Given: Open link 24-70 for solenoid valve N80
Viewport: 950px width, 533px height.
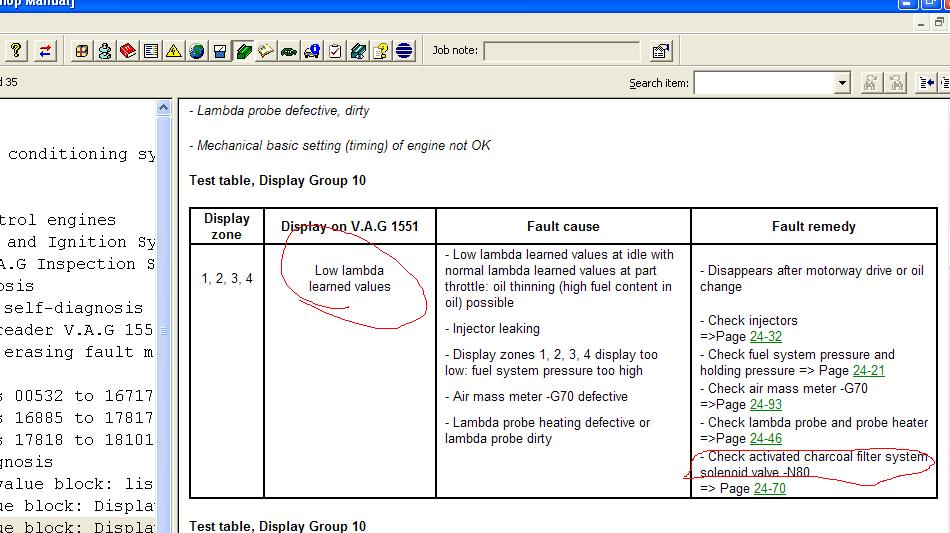Looking at the screenshot, I should click(x=769, y=489).
